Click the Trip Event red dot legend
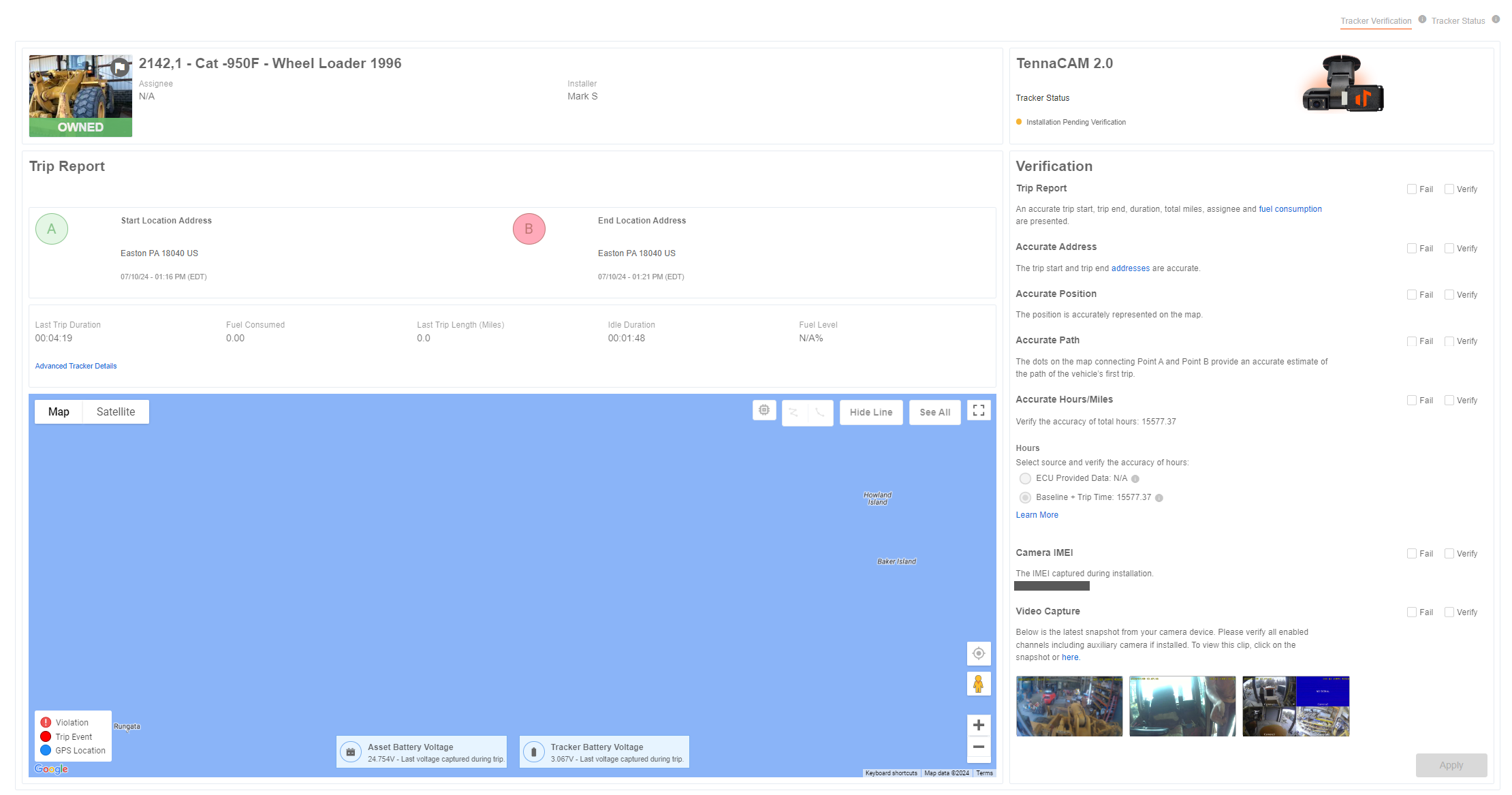 coord(46,736)
